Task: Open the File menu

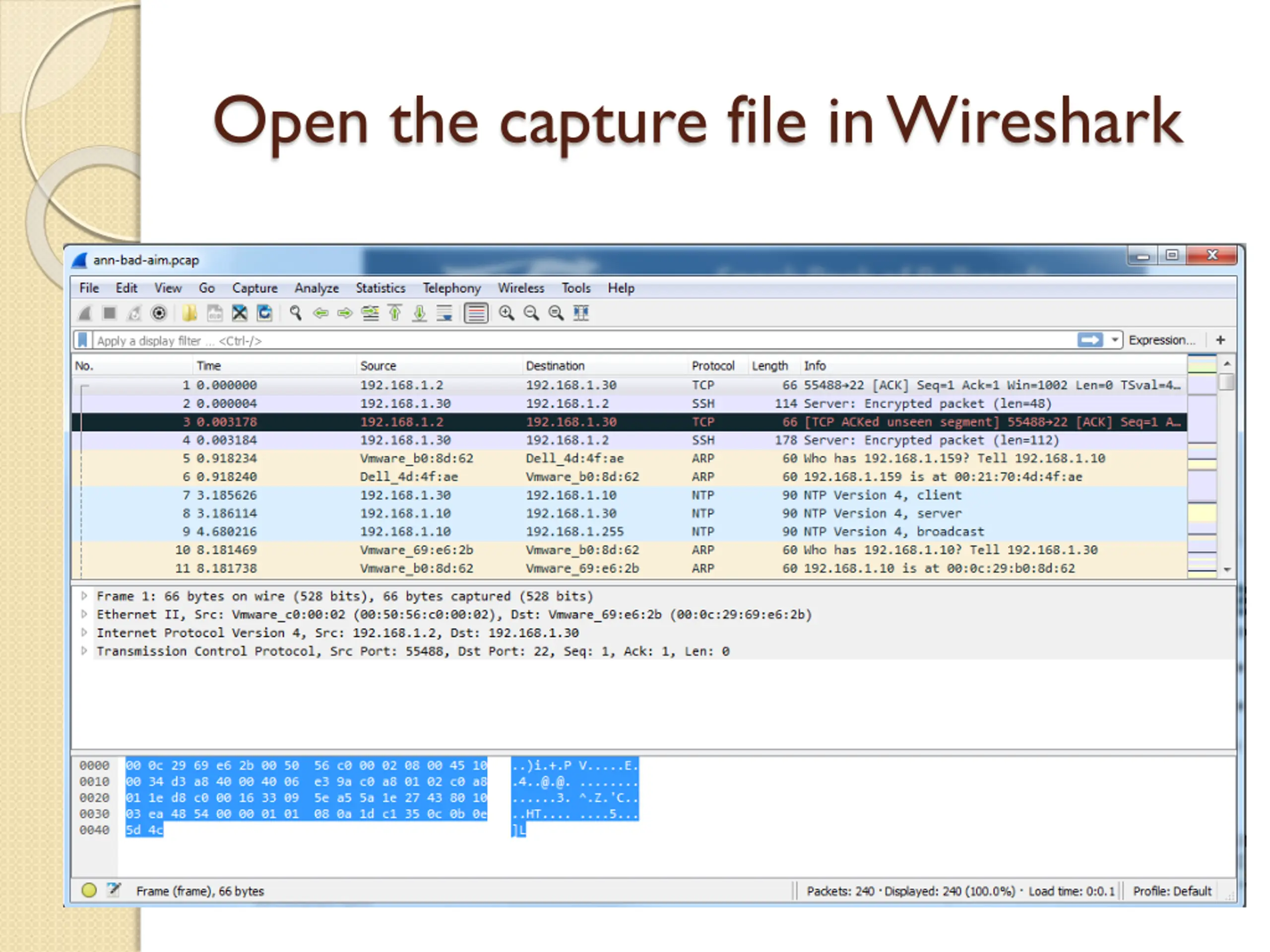Action: [x=89, y=288]
